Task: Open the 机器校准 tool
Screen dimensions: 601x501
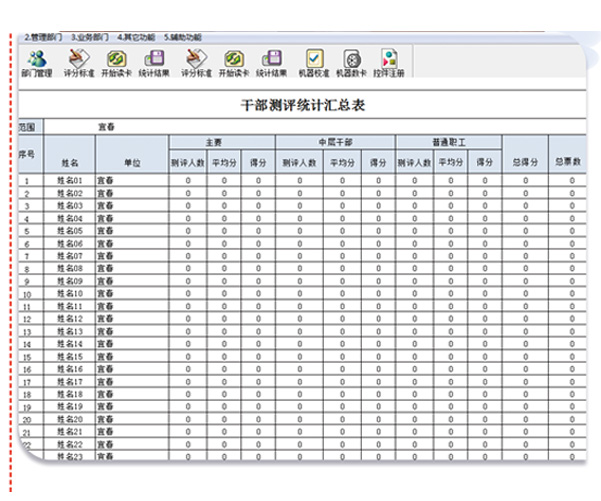Action: (x=313, y=62)
